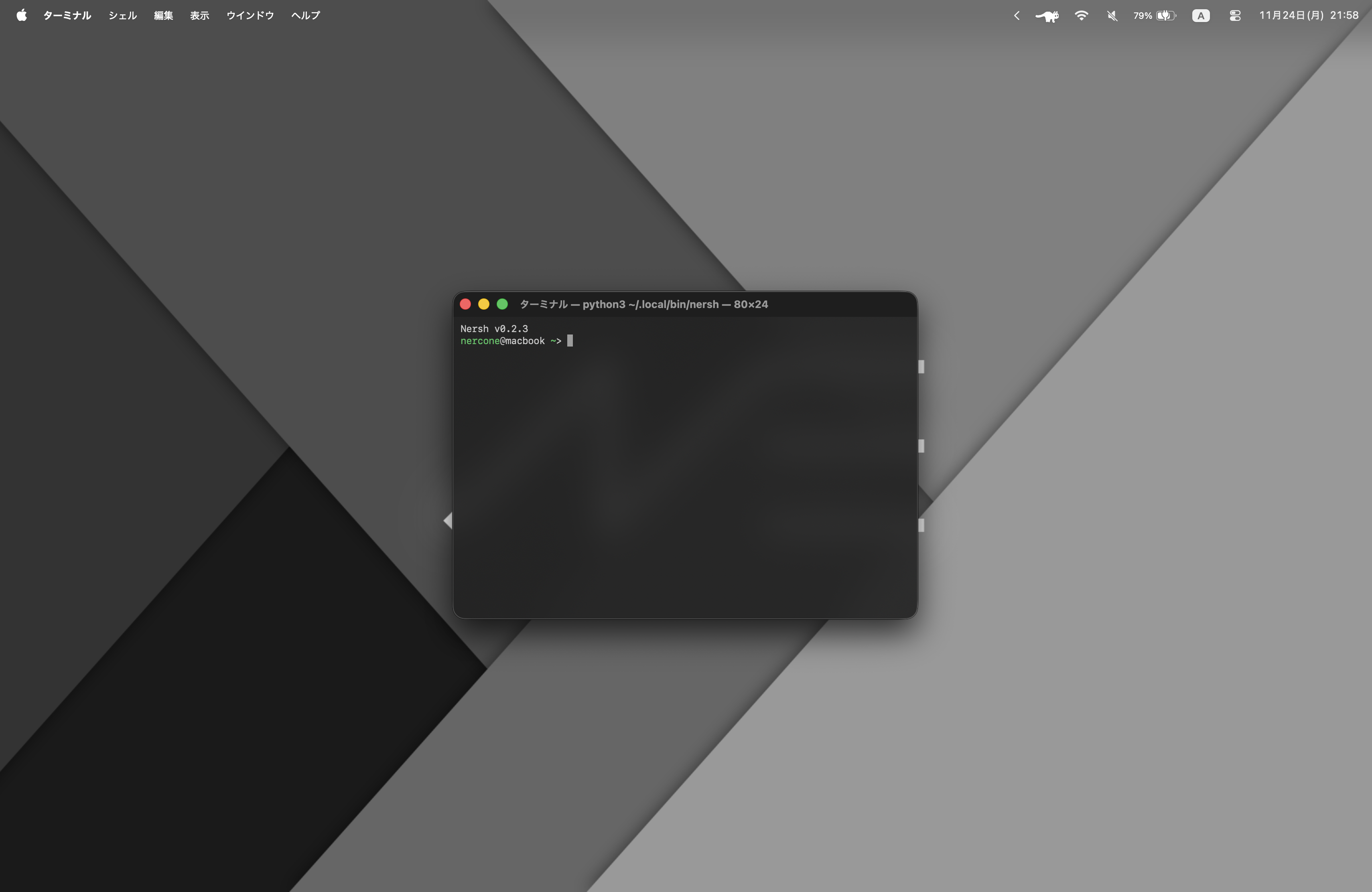The image size is (1372, 892).
Task: Open the シェル menu
Action: (x=122, y=16)
